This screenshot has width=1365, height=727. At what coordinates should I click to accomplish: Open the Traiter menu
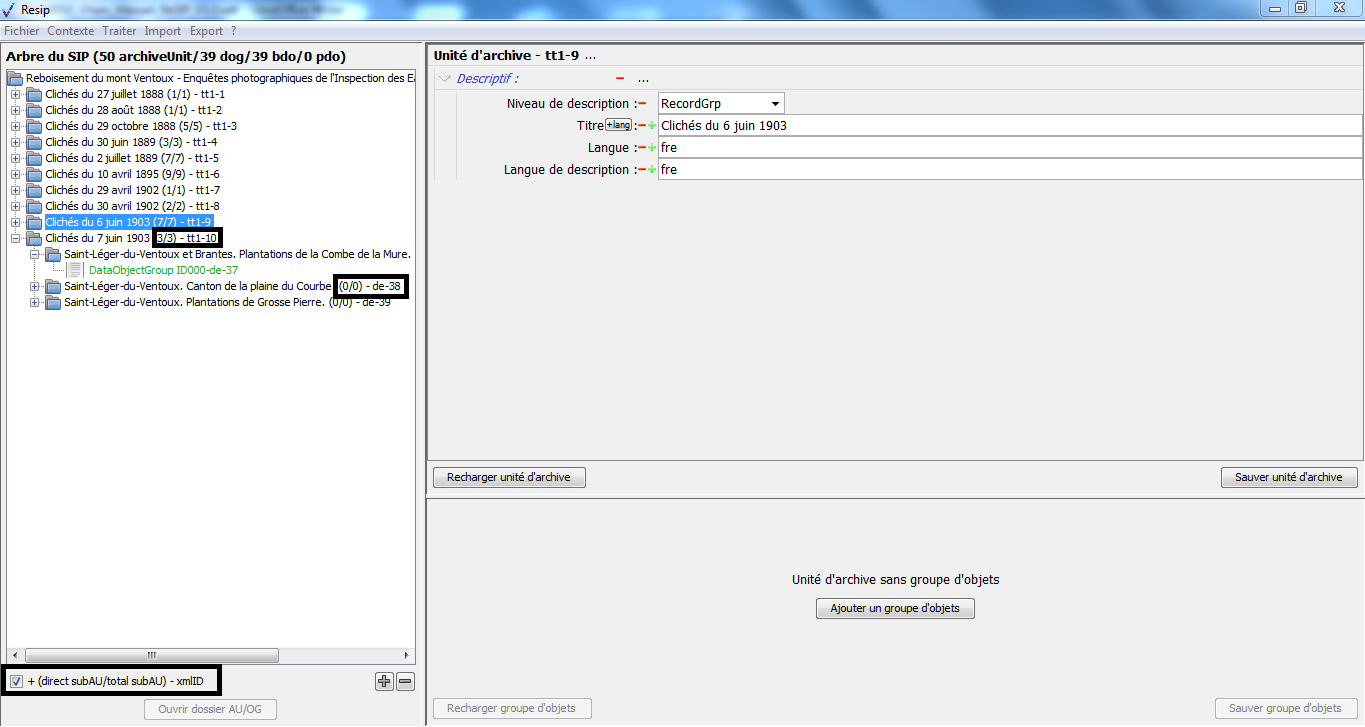click(x=119, y=31)
